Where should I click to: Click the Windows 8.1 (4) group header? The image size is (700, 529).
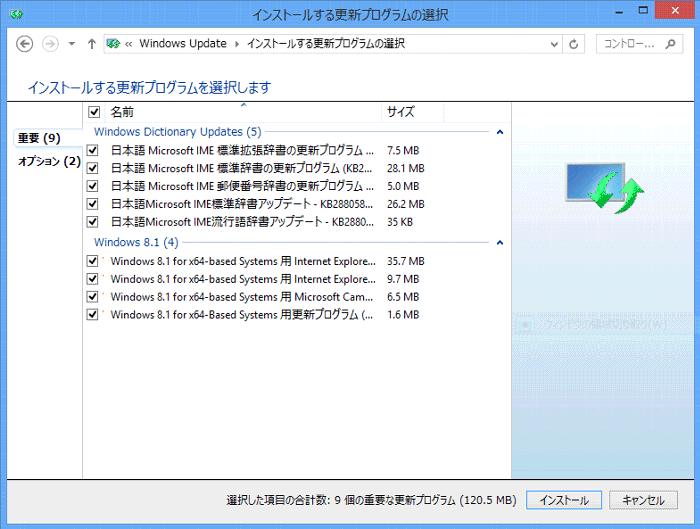[x=136, y=242]
